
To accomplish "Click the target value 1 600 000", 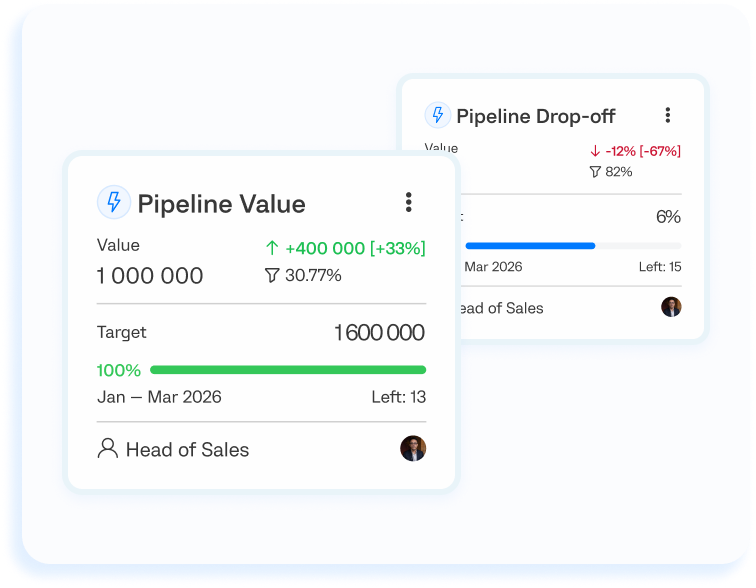I will click(x=379, y=333).
